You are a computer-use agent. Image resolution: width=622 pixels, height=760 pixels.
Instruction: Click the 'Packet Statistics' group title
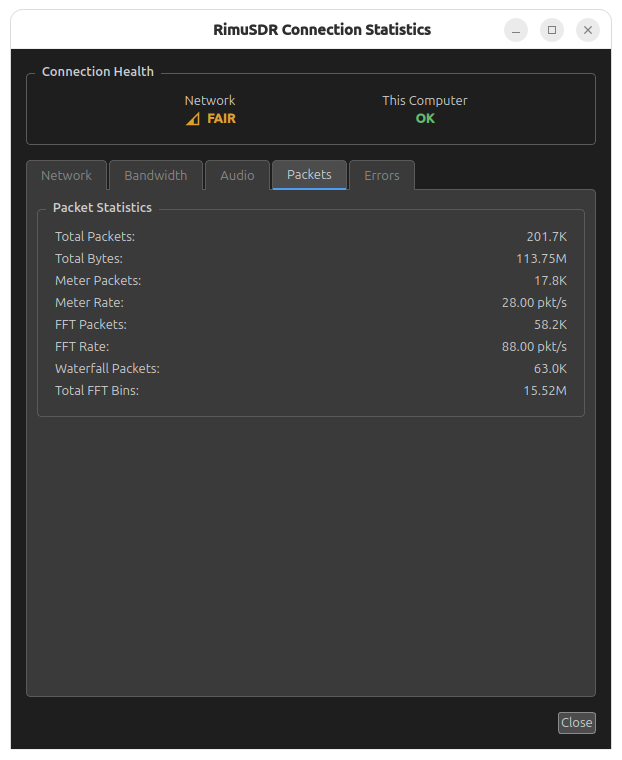102,207
